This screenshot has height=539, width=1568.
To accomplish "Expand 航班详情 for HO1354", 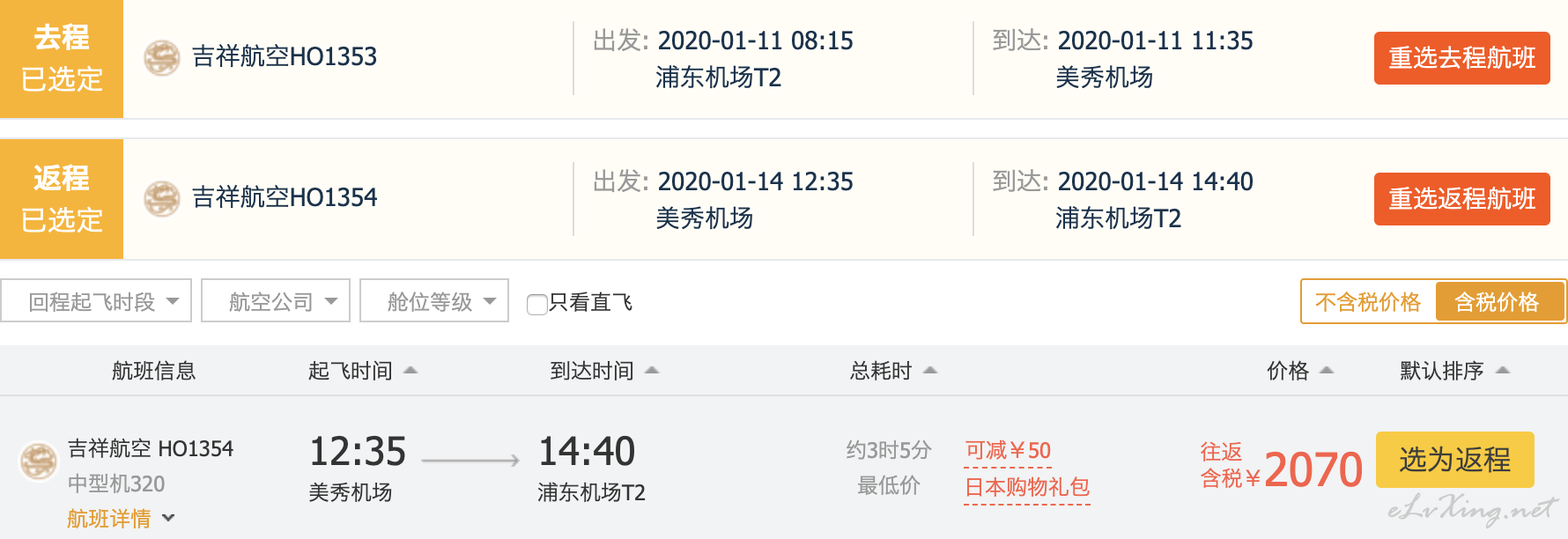I will (121, 519).
